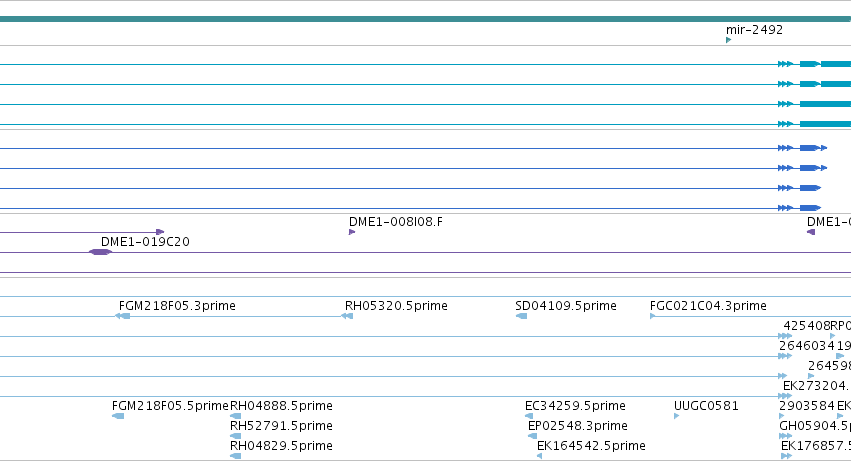Click the EK164542.5prime label
The width and height of the screenshot is (851, 461).
591,446
